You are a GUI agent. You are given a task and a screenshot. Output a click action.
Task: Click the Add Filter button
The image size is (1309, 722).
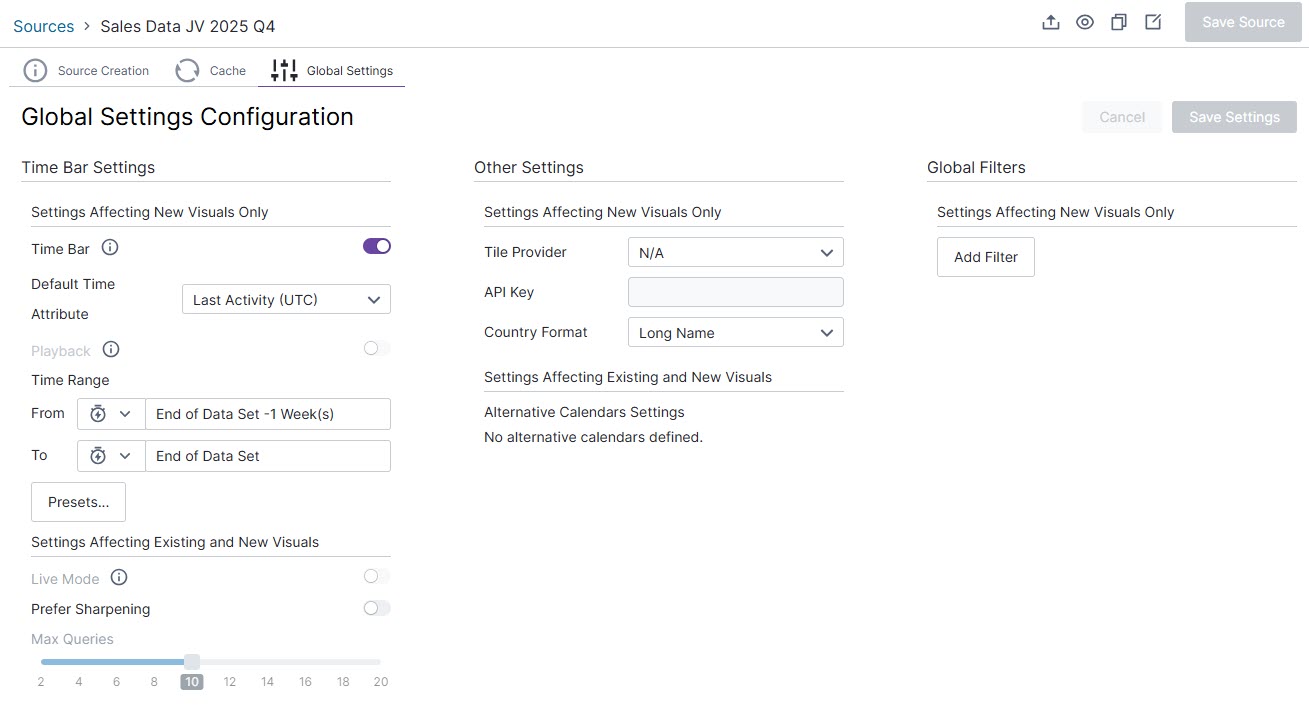(x=985, y=257)
